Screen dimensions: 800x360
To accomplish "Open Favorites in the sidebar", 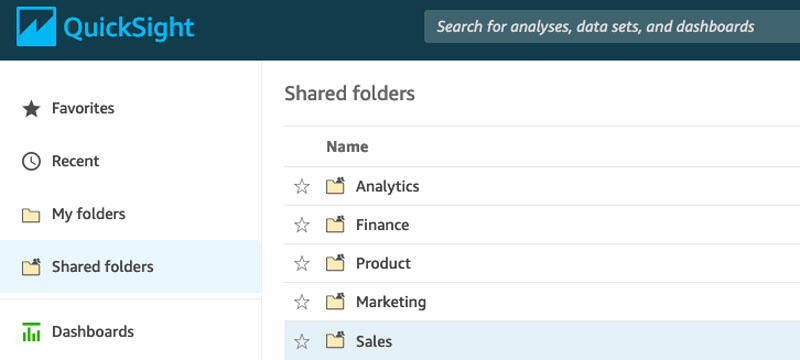I will click(131, 109).
